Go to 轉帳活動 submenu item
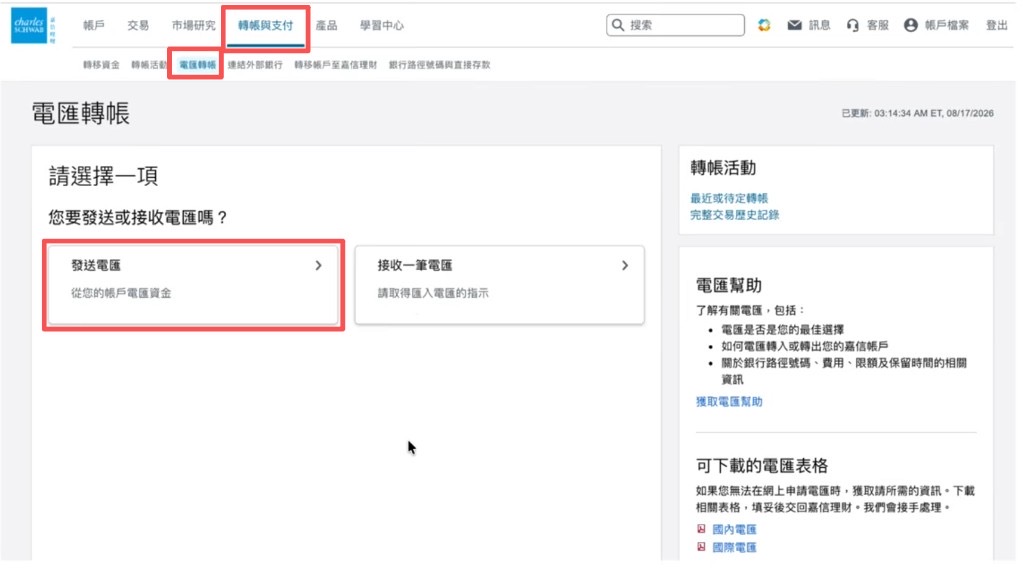The width and height of the screenshot is (1024, 568). [x=149, y=65]
